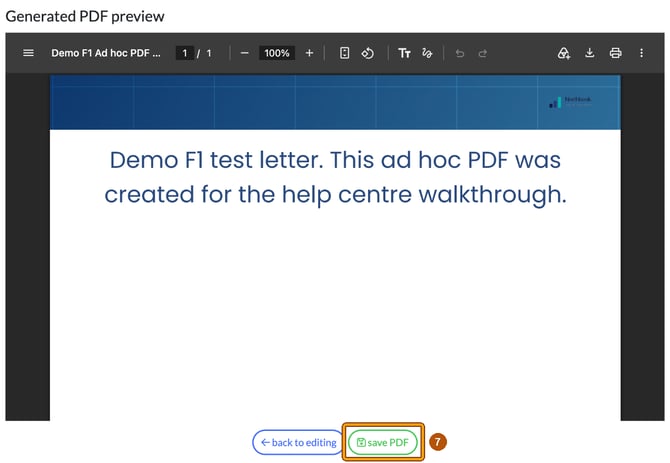Screen dimensions: 670x463
Task: Click the save PDF button
Action: click(x=382, y=442)
